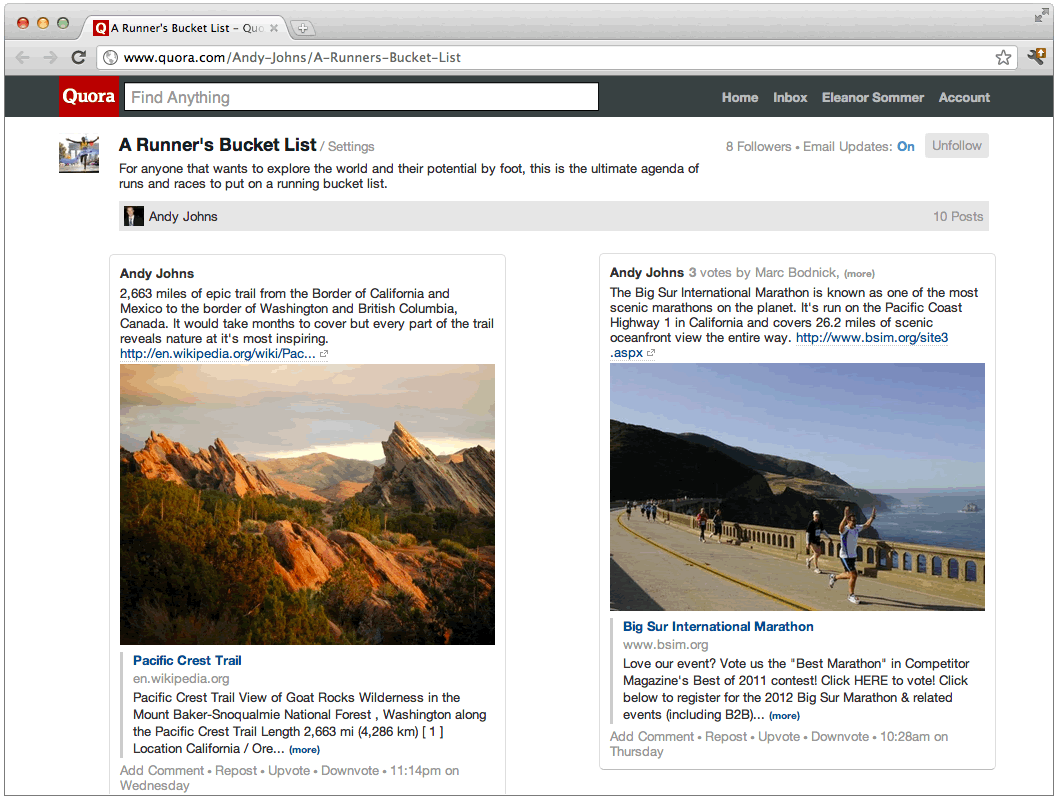Open the Big Sur International Marathon title link
The height and width of the screenshot is (805, 1059).
(x=718, y=627)
